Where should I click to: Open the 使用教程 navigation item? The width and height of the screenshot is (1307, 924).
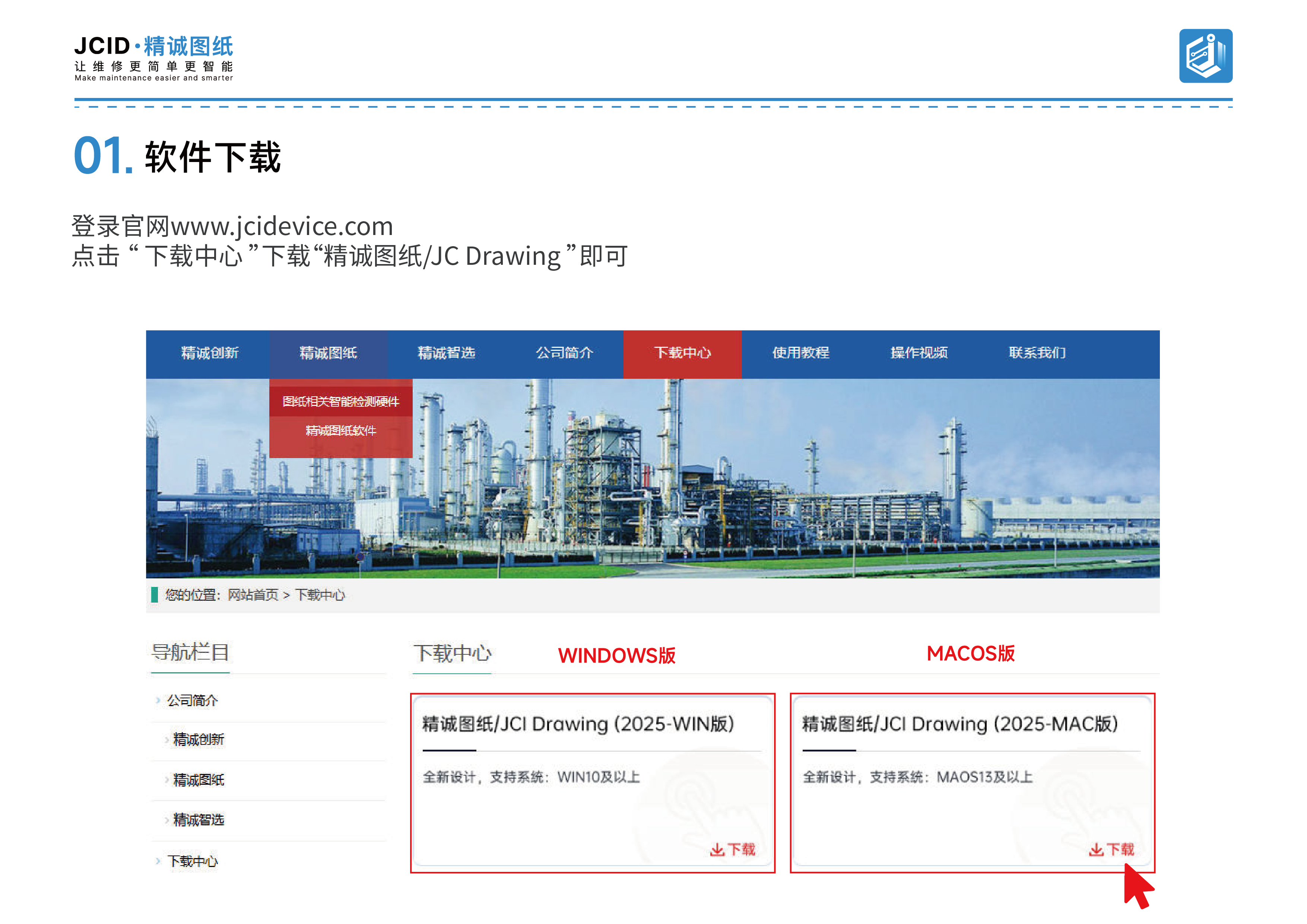coord(800,353)
